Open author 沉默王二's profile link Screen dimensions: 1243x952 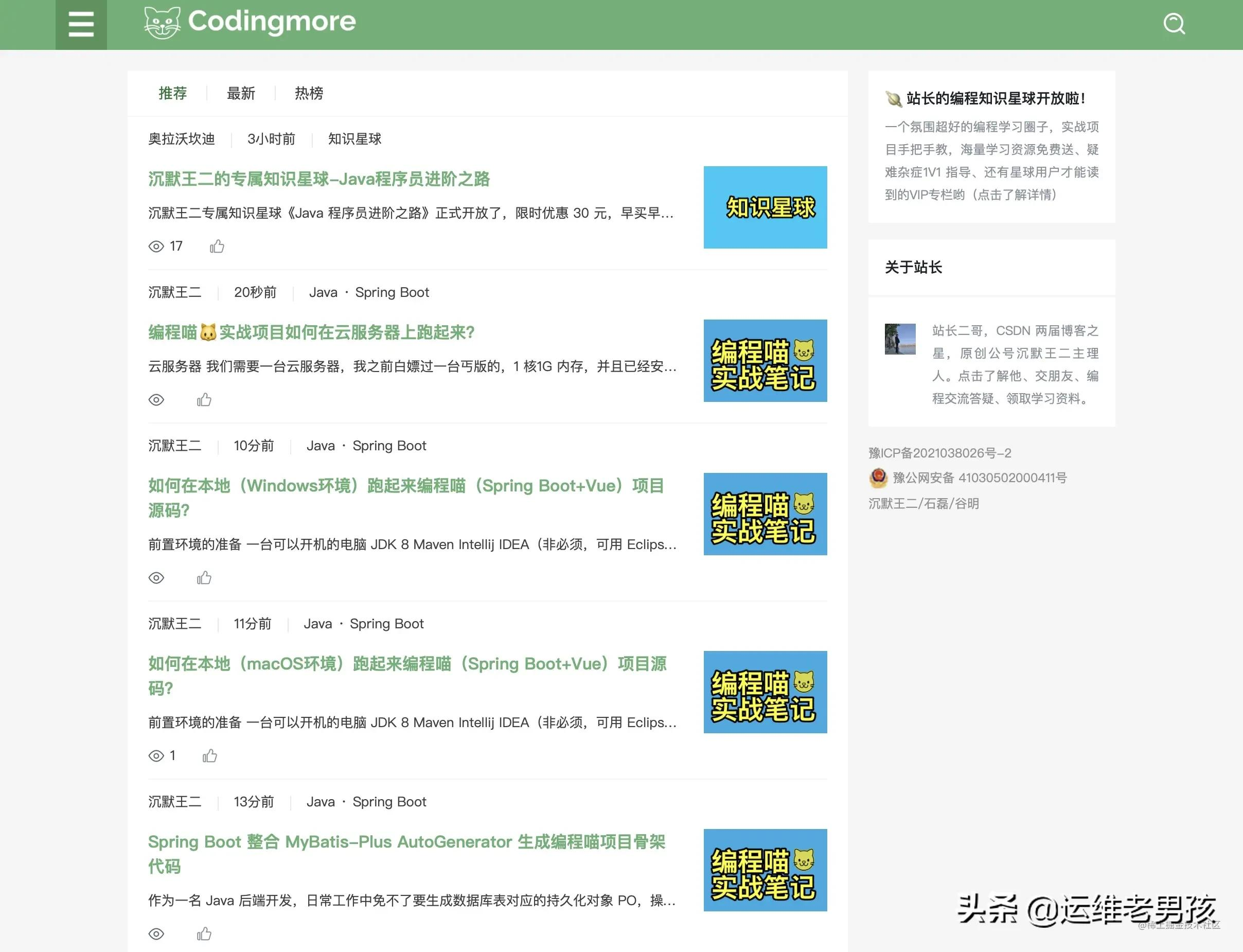175,292
